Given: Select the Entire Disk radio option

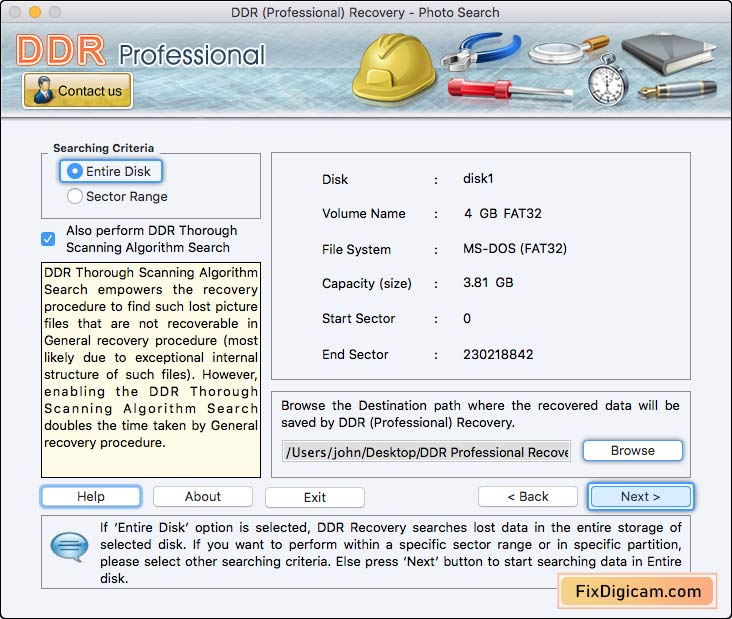Looking at the screenshot, I should [111, 171].
